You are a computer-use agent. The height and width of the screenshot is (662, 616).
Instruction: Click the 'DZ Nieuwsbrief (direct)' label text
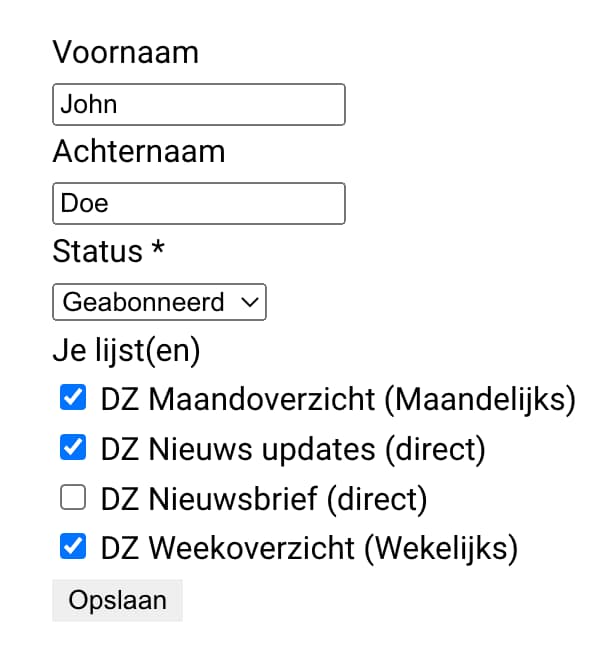263,498
